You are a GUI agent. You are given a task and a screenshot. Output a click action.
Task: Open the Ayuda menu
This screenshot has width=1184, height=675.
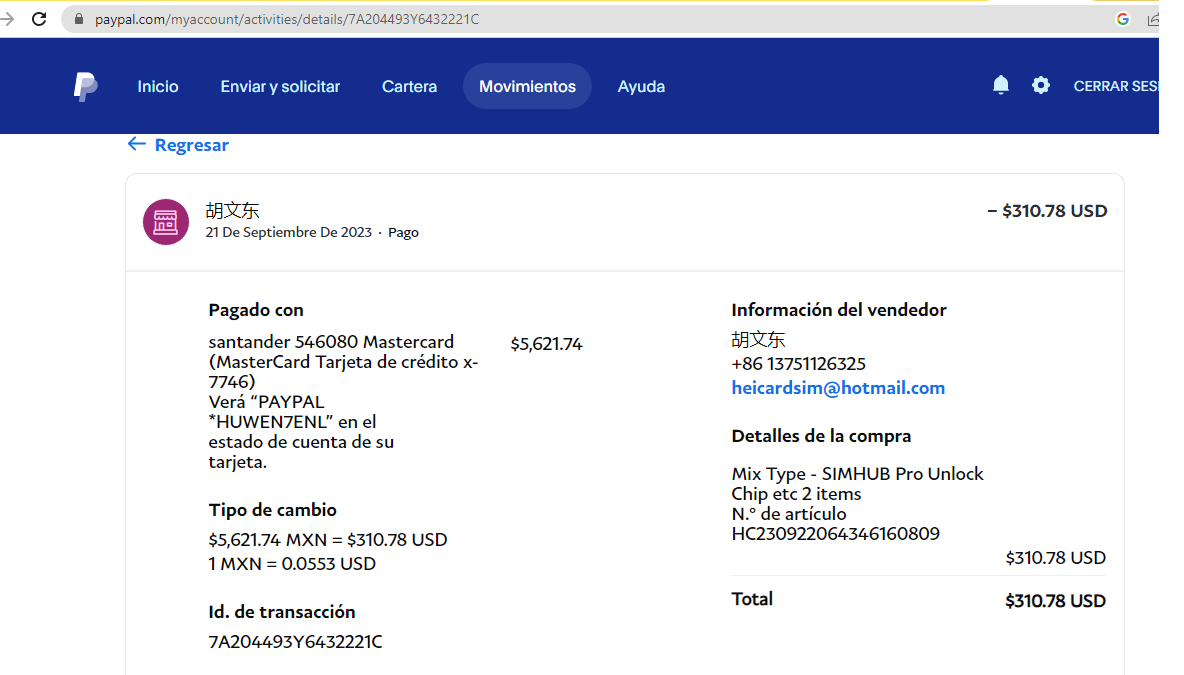(641, 86)
